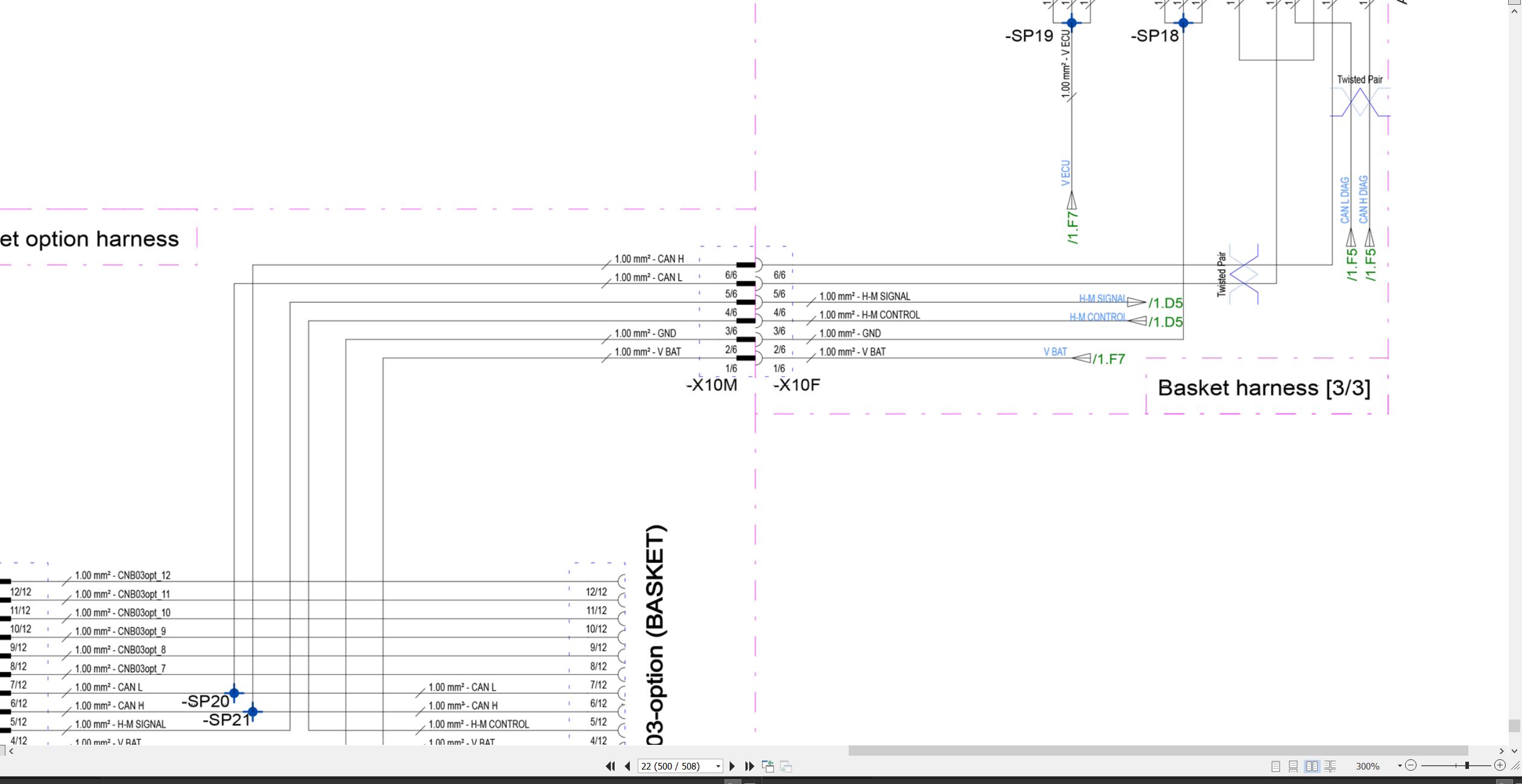Click the grayed next view icon
Image resolution: width=1522 pixels, height=784 pixels.
click(786, 766)
